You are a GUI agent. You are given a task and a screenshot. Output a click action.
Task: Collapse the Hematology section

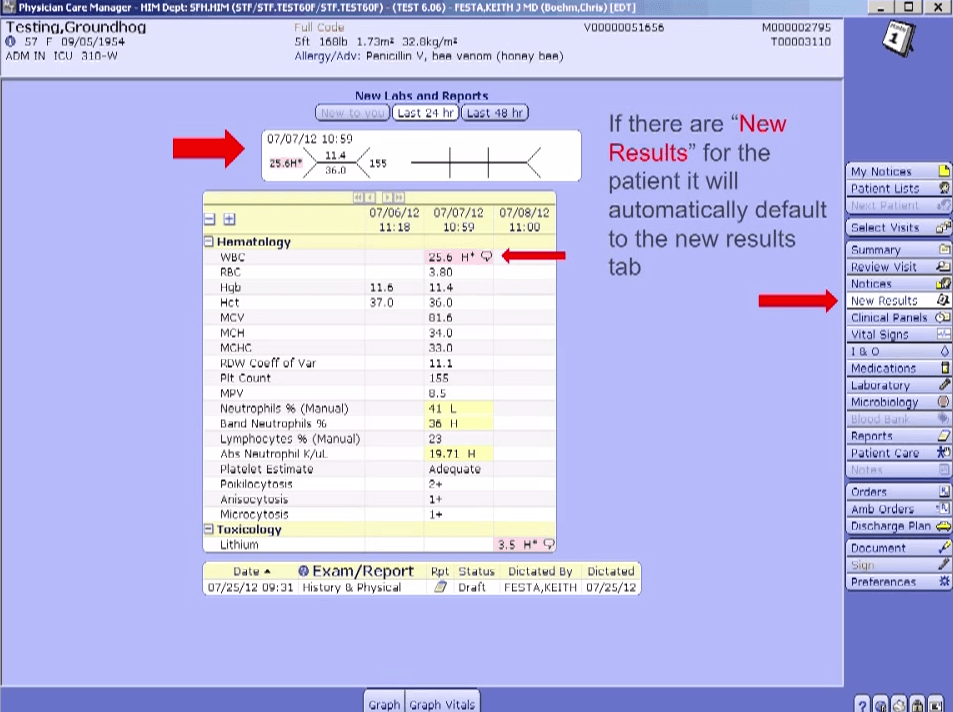pyautogui.click(x=208, y=241)
